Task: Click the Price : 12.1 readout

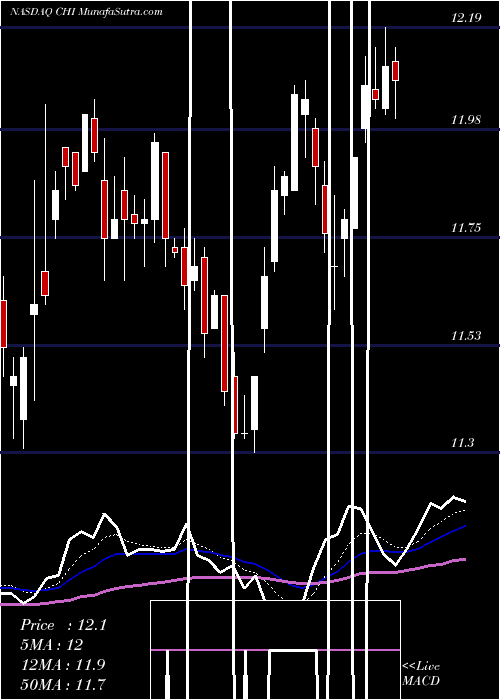Action: 63,625
